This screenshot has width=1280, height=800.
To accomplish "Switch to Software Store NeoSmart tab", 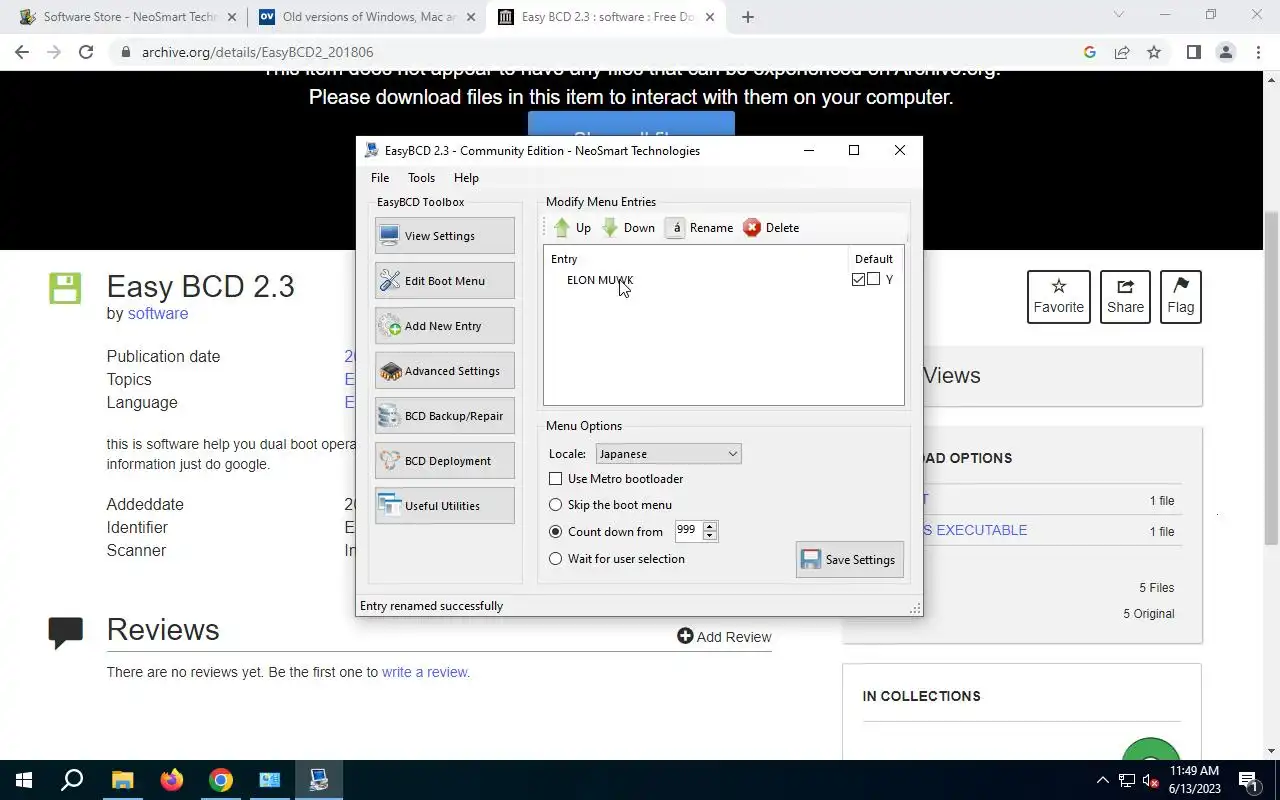I will [x=128, y=17].
